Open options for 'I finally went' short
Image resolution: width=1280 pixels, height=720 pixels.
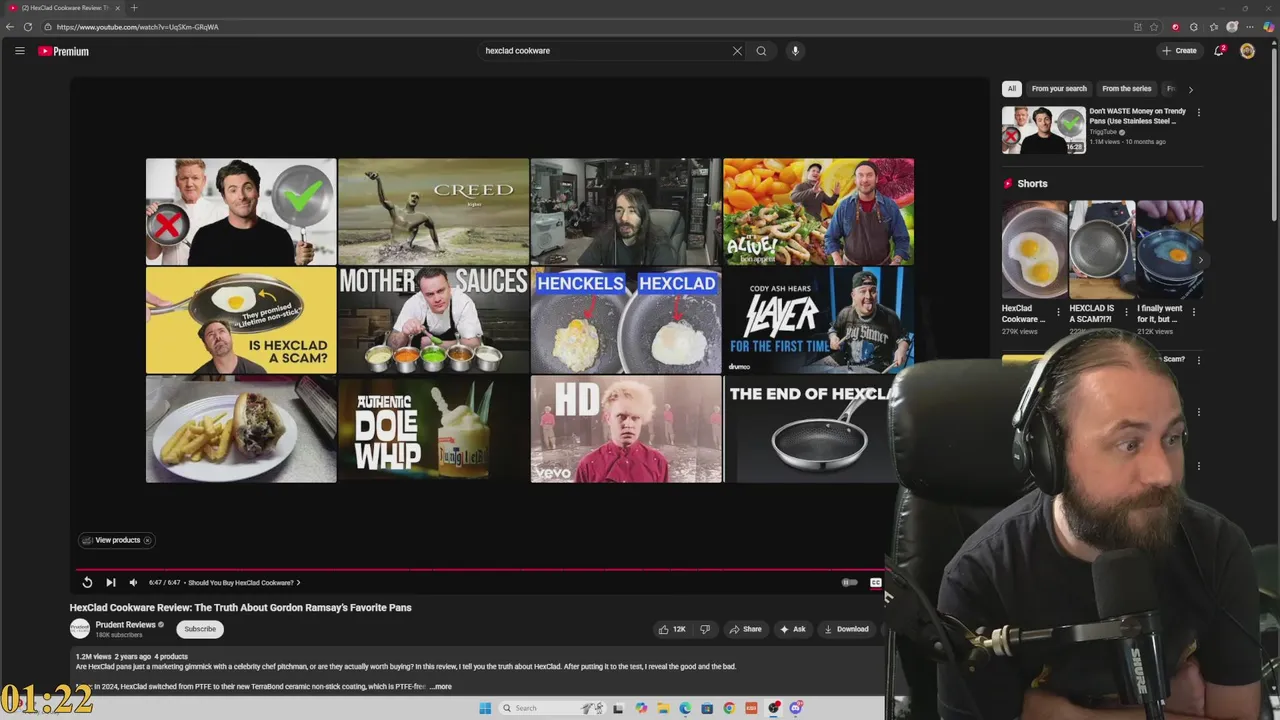tap(1193, 312)
